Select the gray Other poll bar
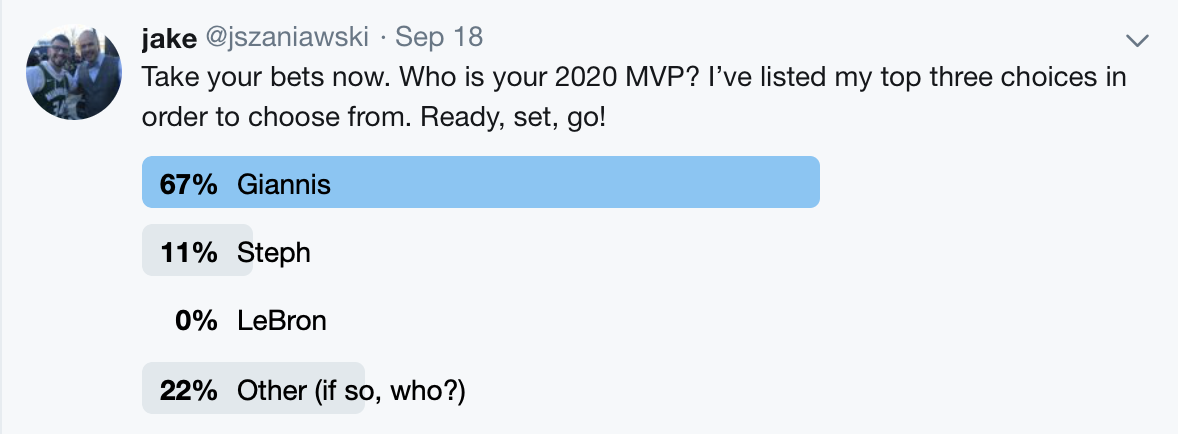1178x434 pixels. (x=253, y=388)
